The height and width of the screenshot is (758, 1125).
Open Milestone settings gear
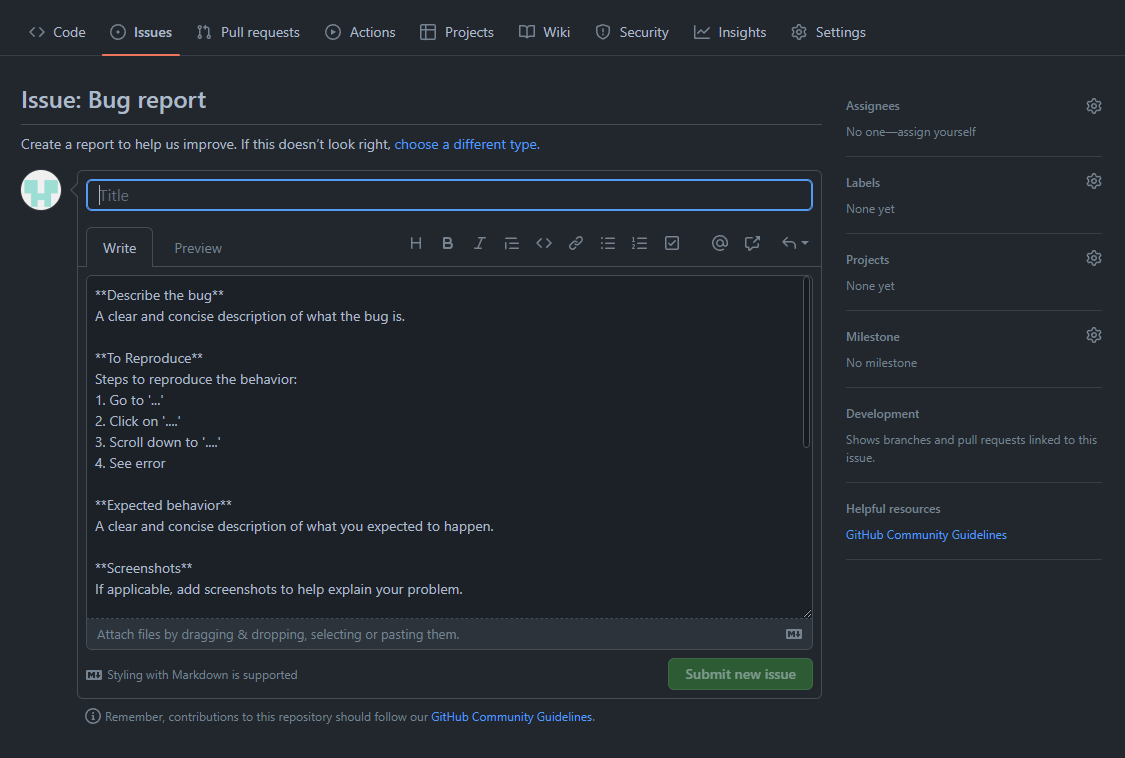tap(1093, 334)
